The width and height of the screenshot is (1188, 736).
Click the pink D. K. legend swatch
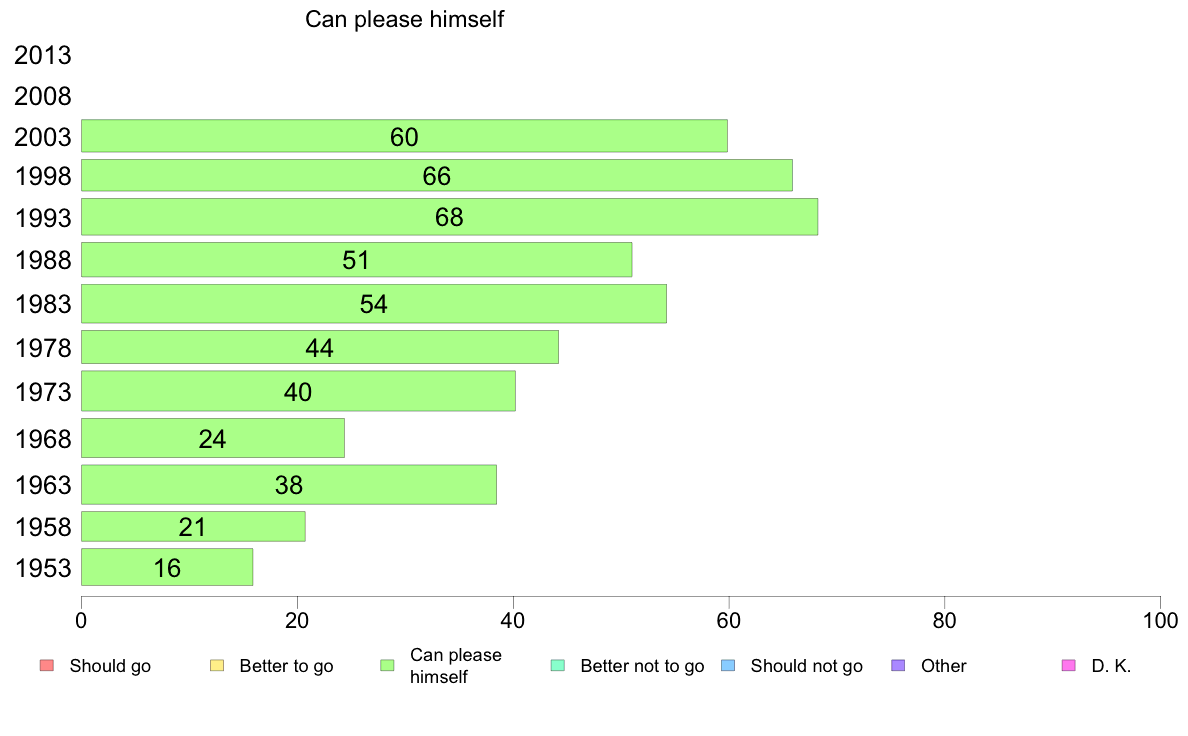[1069, 666]
